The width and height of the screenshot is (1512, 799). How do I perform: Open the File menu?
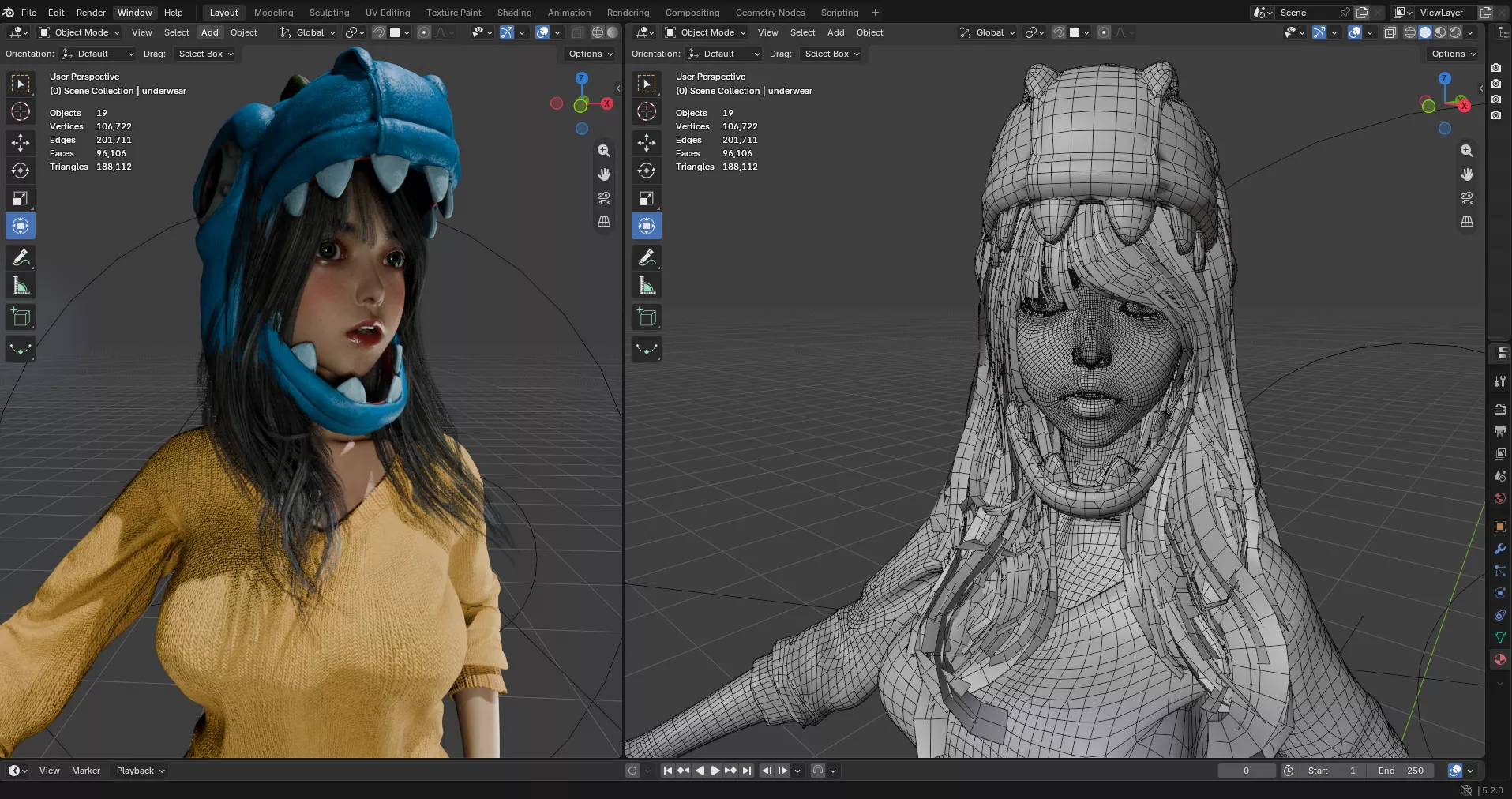(28, 13)
